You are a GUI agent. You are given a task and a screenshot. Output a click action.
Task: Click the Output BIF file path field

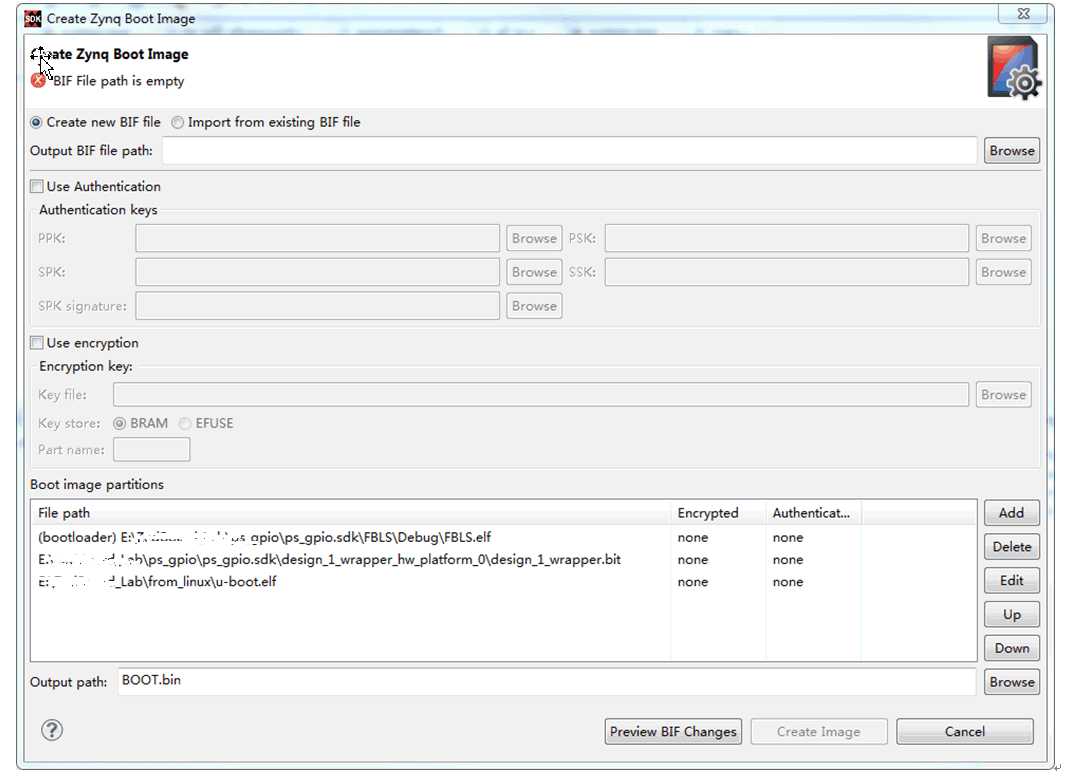click(x=569, y=150)
